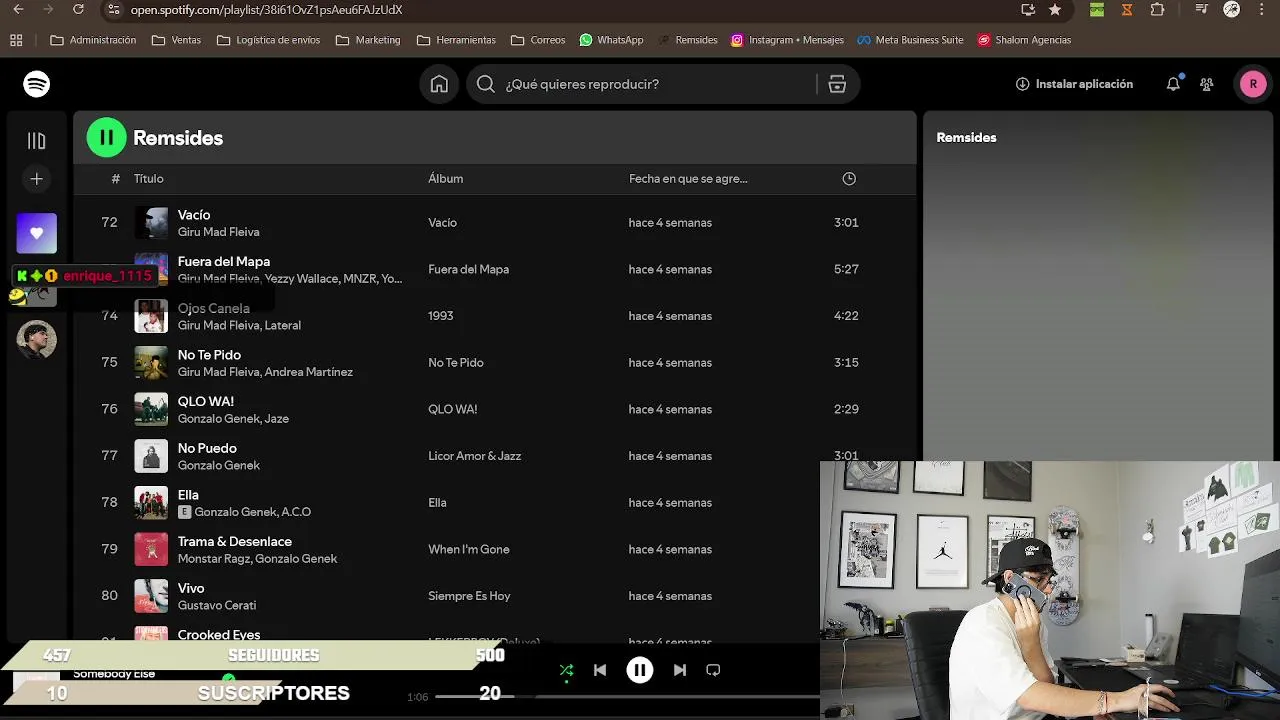Open Liked Songs heart tile
The height and width of the screenshot is (720, 1280).
[x=37, y=233]
